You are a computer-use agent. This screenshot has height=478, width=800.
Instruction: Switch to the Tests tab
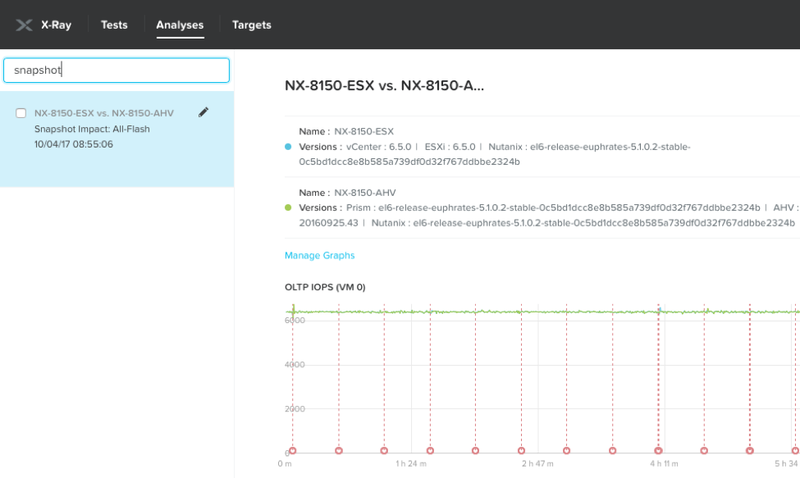114,25
